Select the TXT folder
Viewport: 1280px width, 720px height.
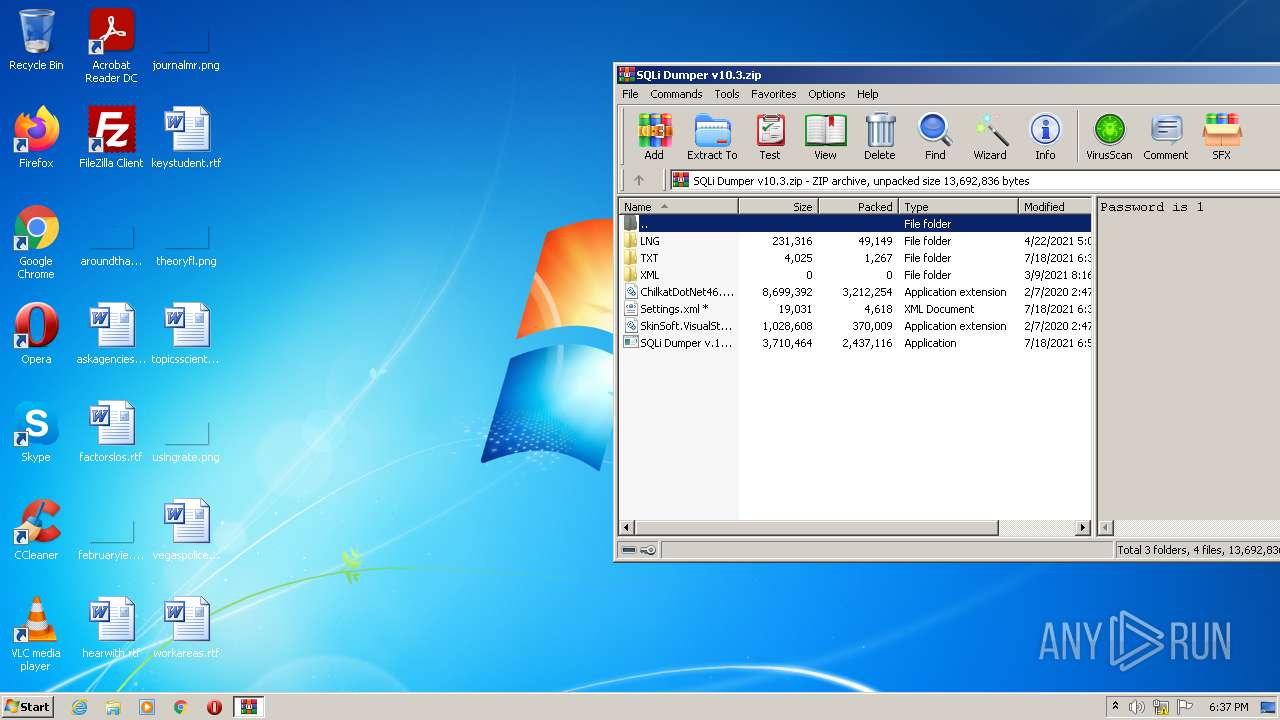pos(856,258)
